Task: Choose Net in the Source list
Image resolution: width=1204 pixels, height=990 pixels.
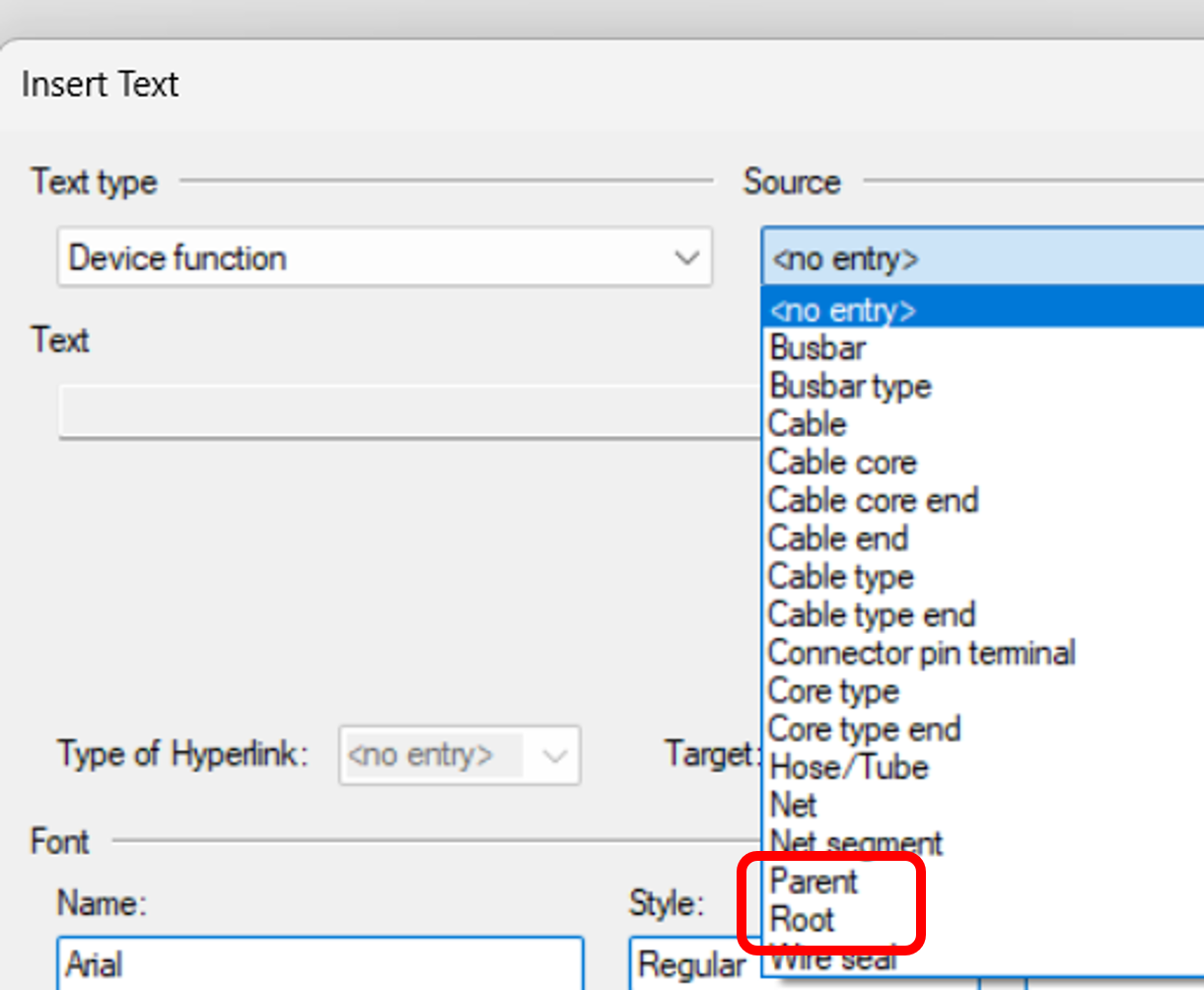Action: point(982,806)
